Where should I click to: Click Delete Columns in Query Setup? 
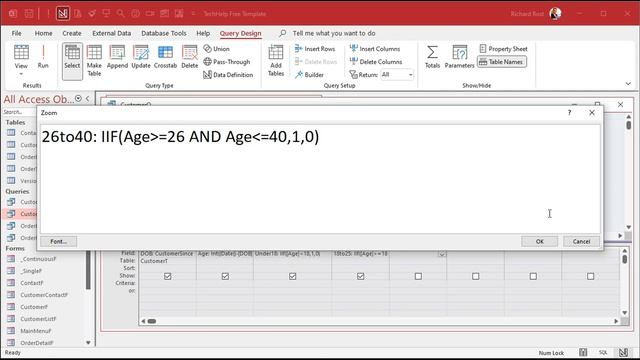[376, 62]
